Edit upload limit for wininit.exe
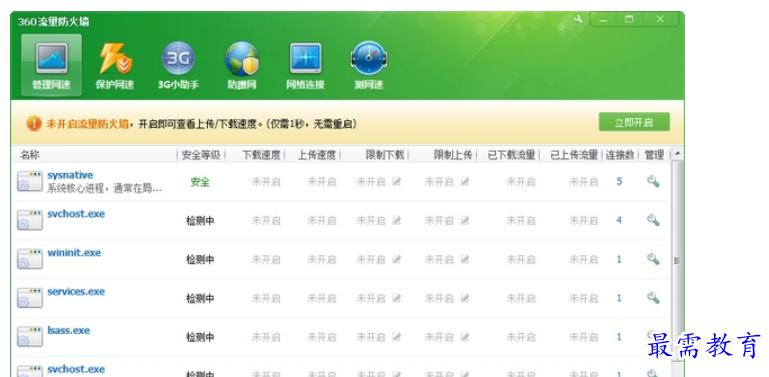 click(x=464, y=259)
